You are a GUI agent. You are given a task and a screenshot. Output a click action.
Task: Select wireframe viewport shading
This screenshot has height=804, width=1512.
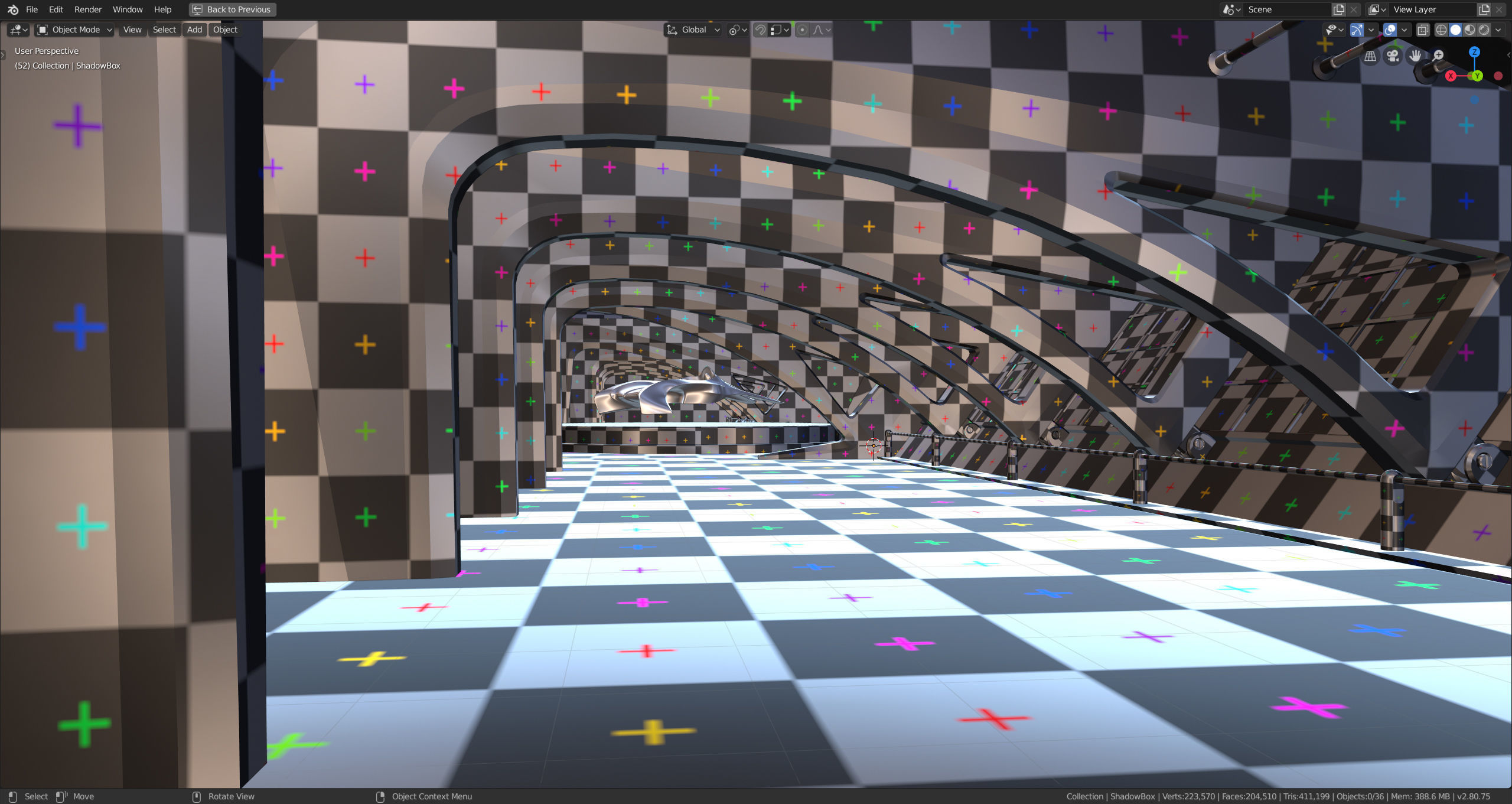coord(1441,30)
